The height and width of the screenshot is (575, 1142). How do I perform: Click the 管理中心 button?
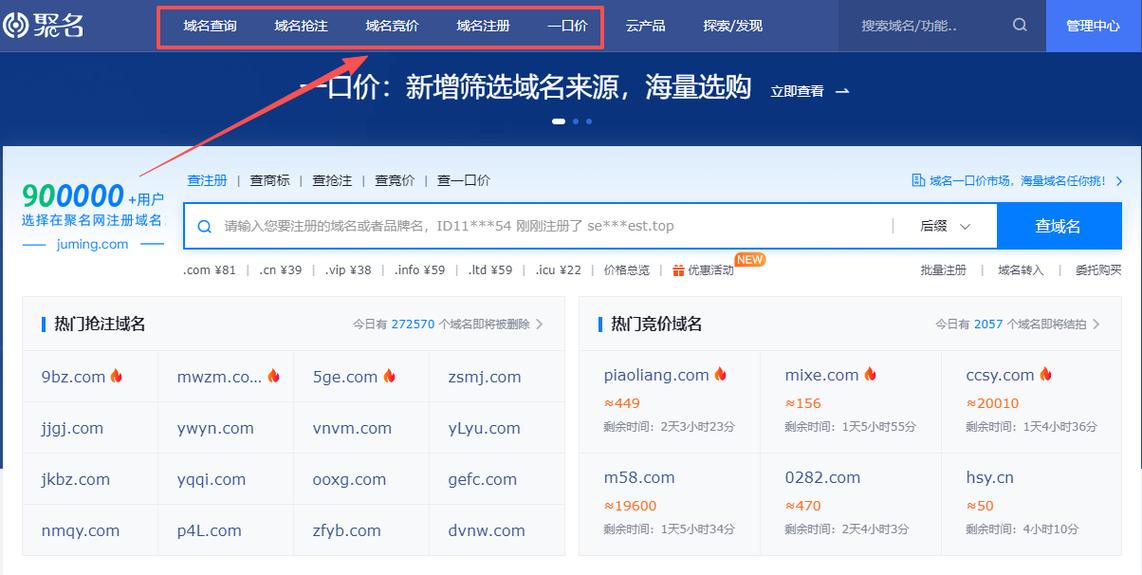click(x=1093, y=26)
